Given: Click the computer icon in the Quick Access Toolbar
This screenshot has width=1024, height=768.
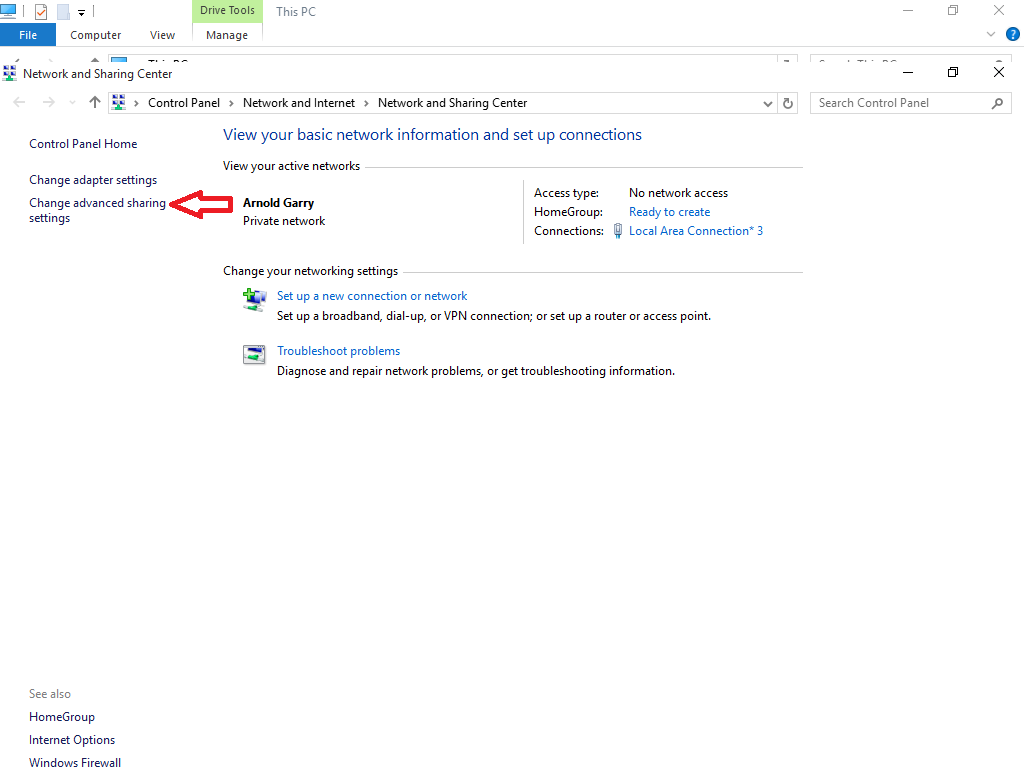Looking at the screenshot, I should (x=10, y=11).
